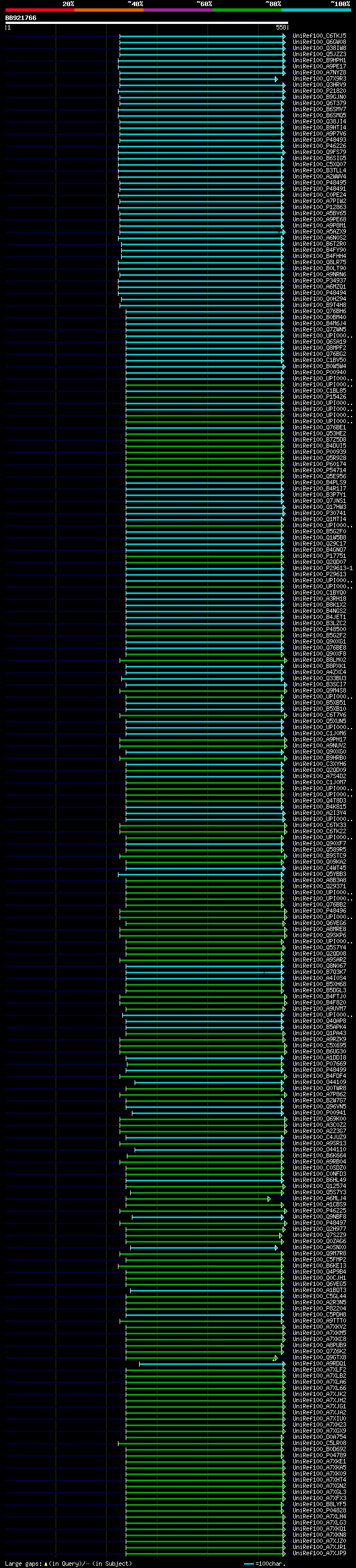Click the green alignment bar for UniRef100_B8LM02
The image size is (356, 1568).
(203, 660)
